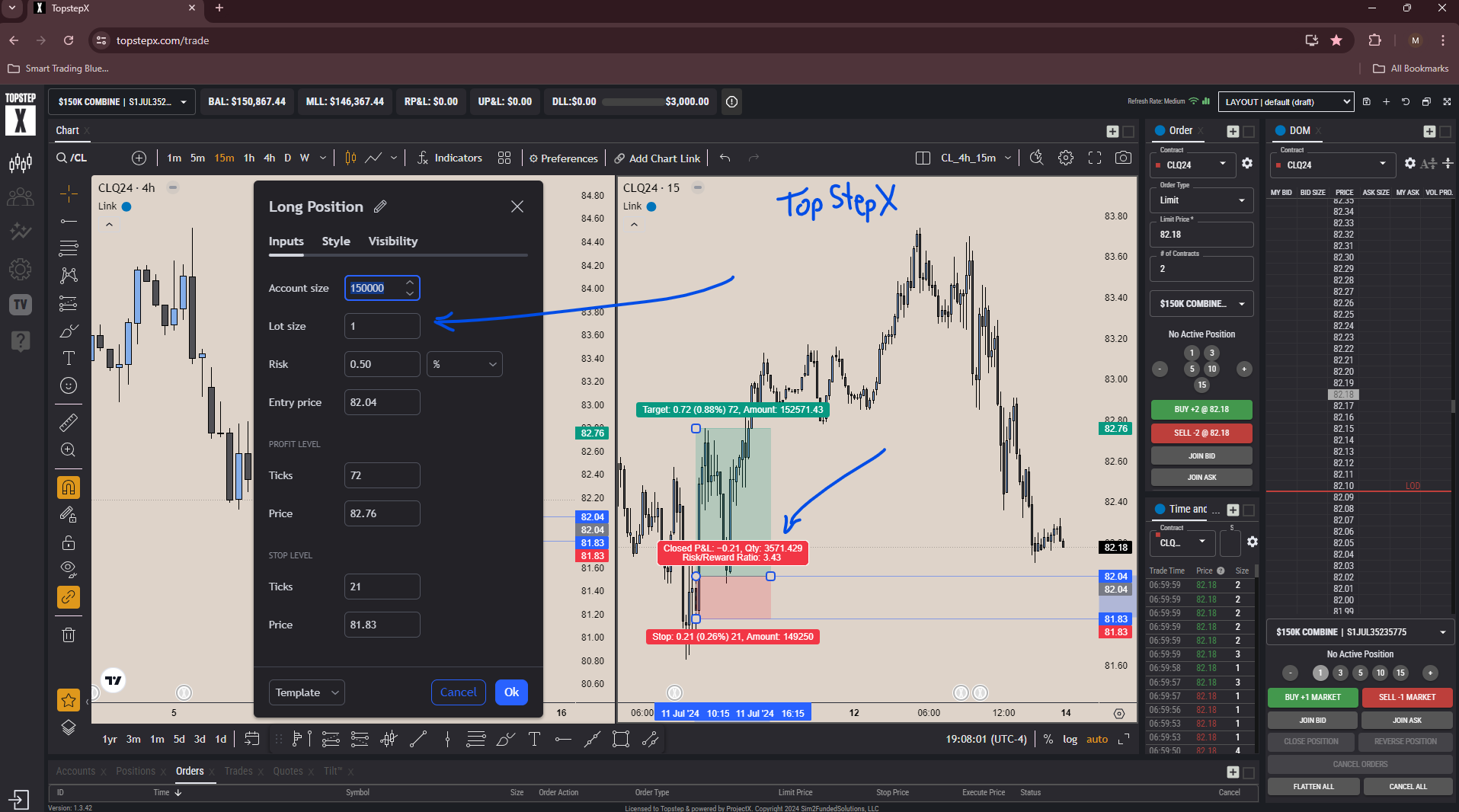1459x812 pixels.
Task: Click the Entry price input field
Action: [x=382, y=402]
